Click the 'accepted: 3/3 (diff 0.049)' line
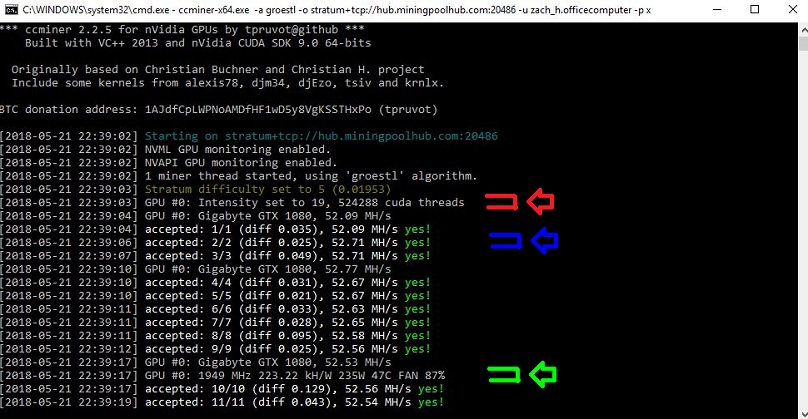This screenshot has height=419, width=808. coord(215,256)
